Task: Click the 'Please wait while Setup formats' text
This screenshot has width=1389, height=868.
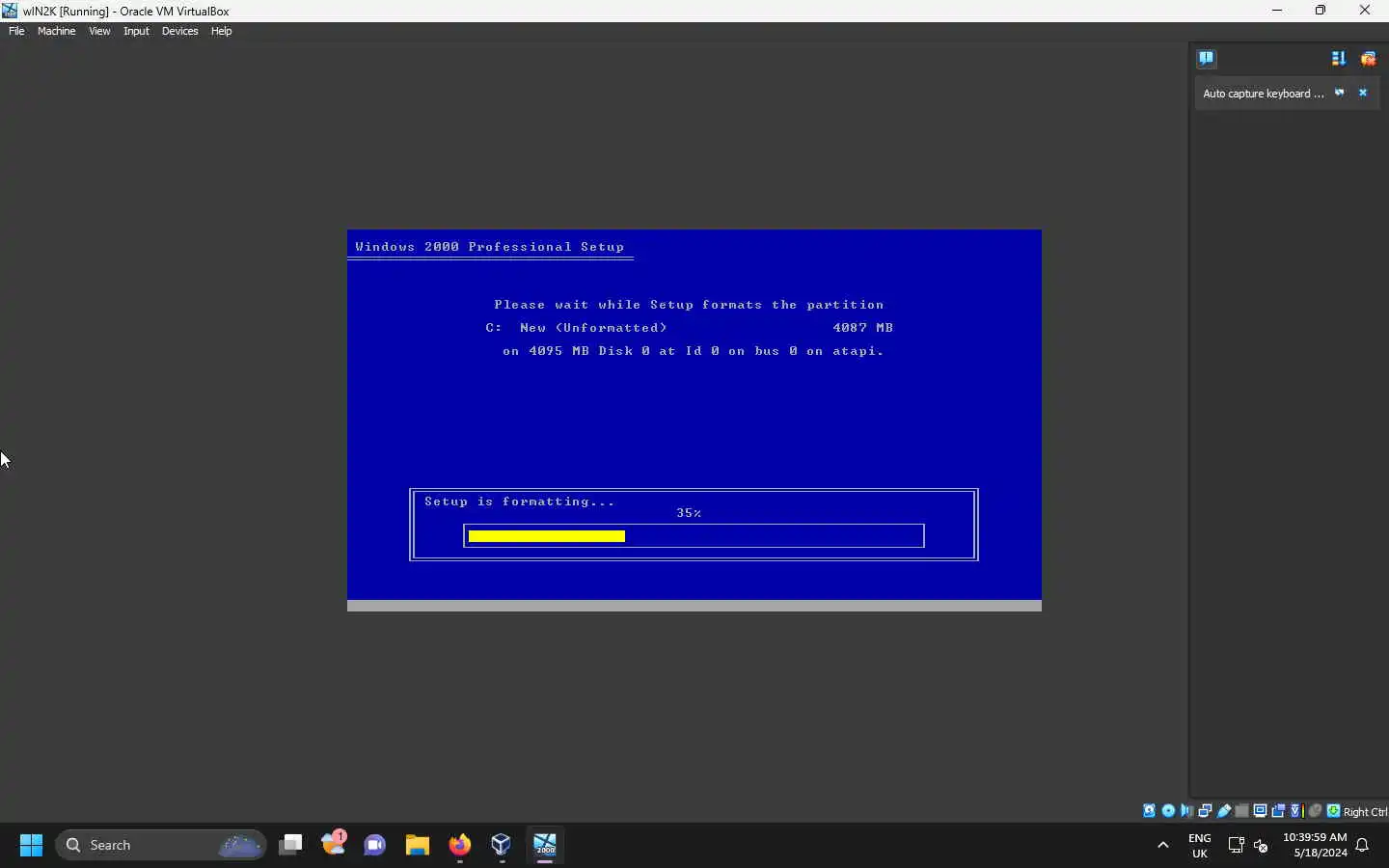Action: (689, 305)
